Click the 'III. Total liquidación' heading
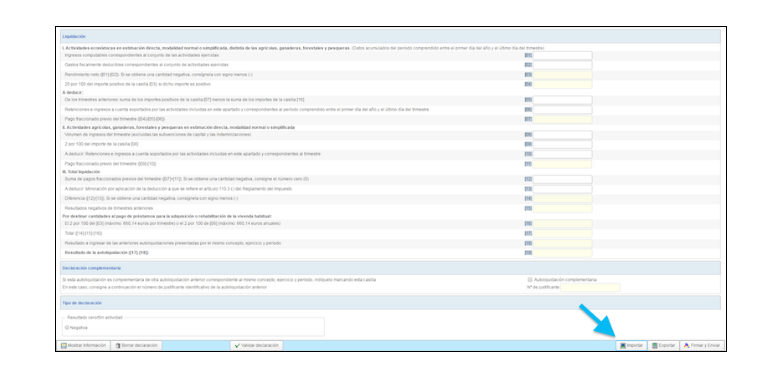Screen dimensions: 761x376 click(81, 172)
